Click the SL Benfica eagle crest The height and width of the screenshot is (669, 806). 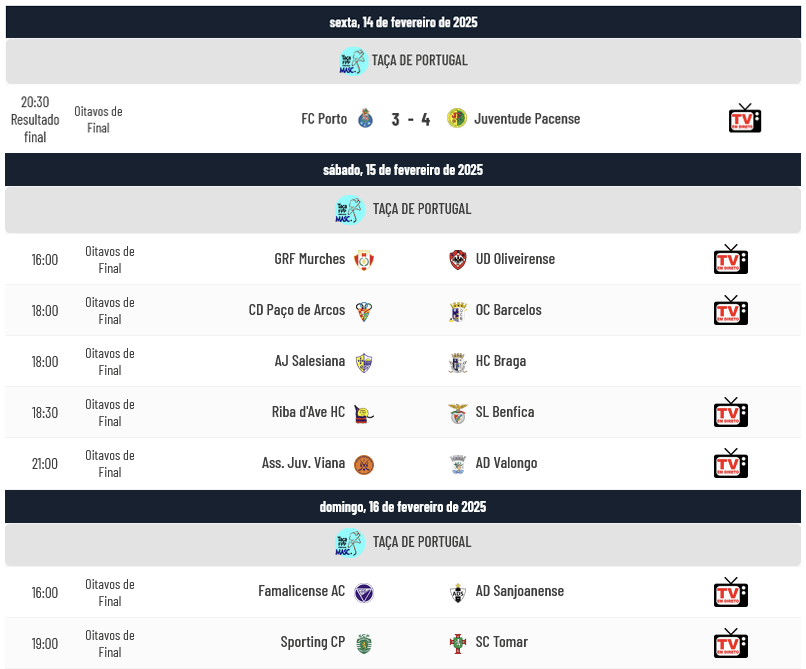458,413
